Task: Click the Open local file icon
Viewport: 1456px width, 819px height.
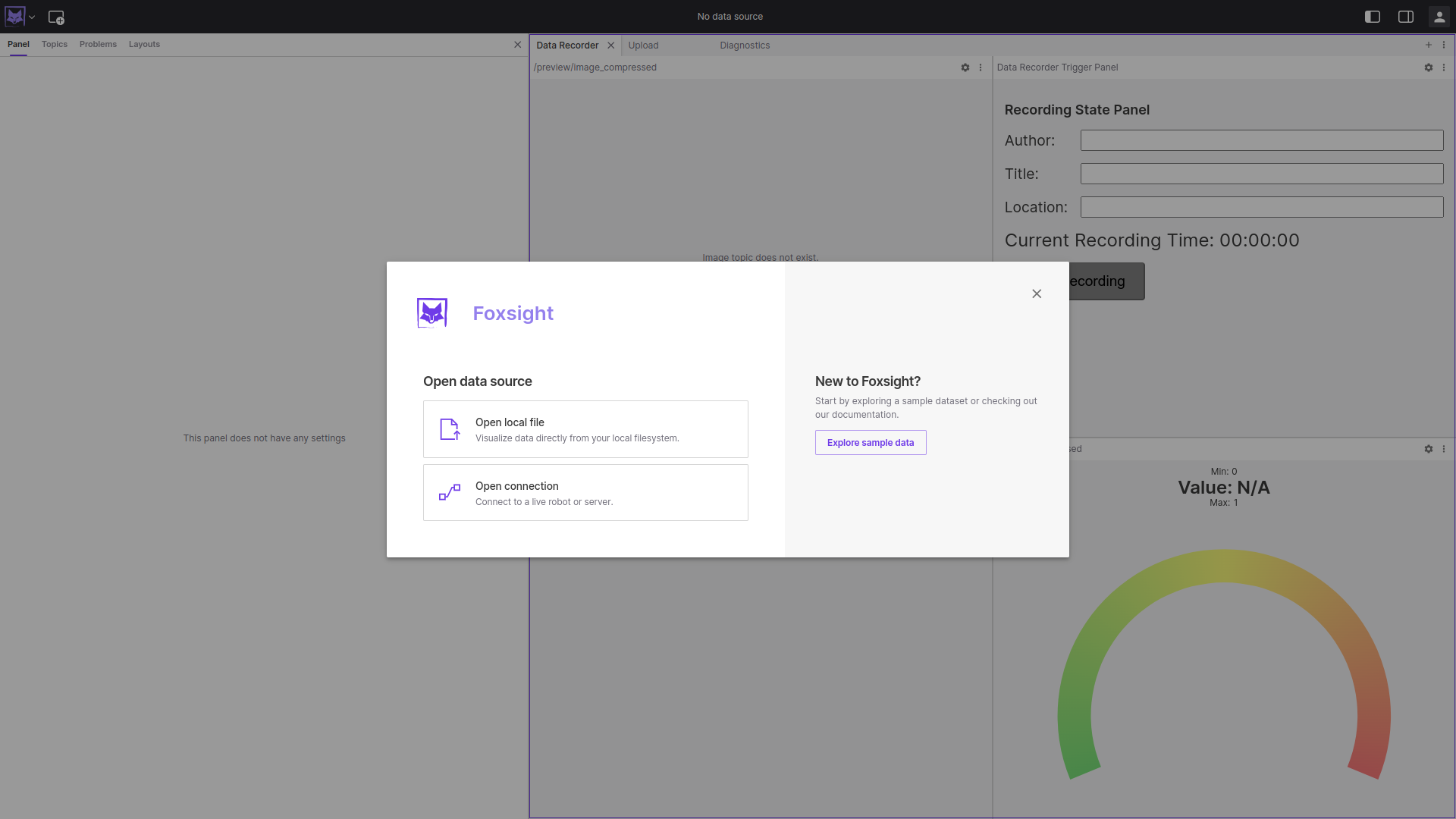Action: (x=449, y=429)
